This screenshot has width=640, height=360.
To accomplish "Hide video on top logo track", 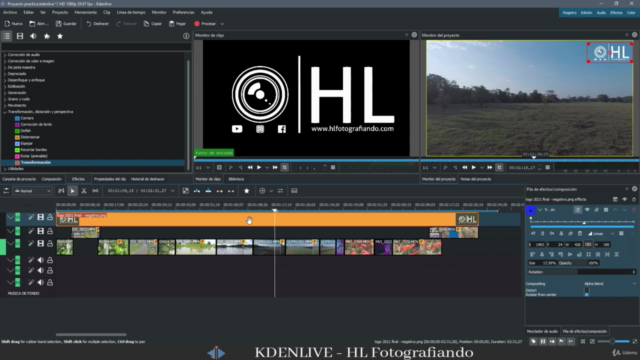I will (x=40, y=218).
